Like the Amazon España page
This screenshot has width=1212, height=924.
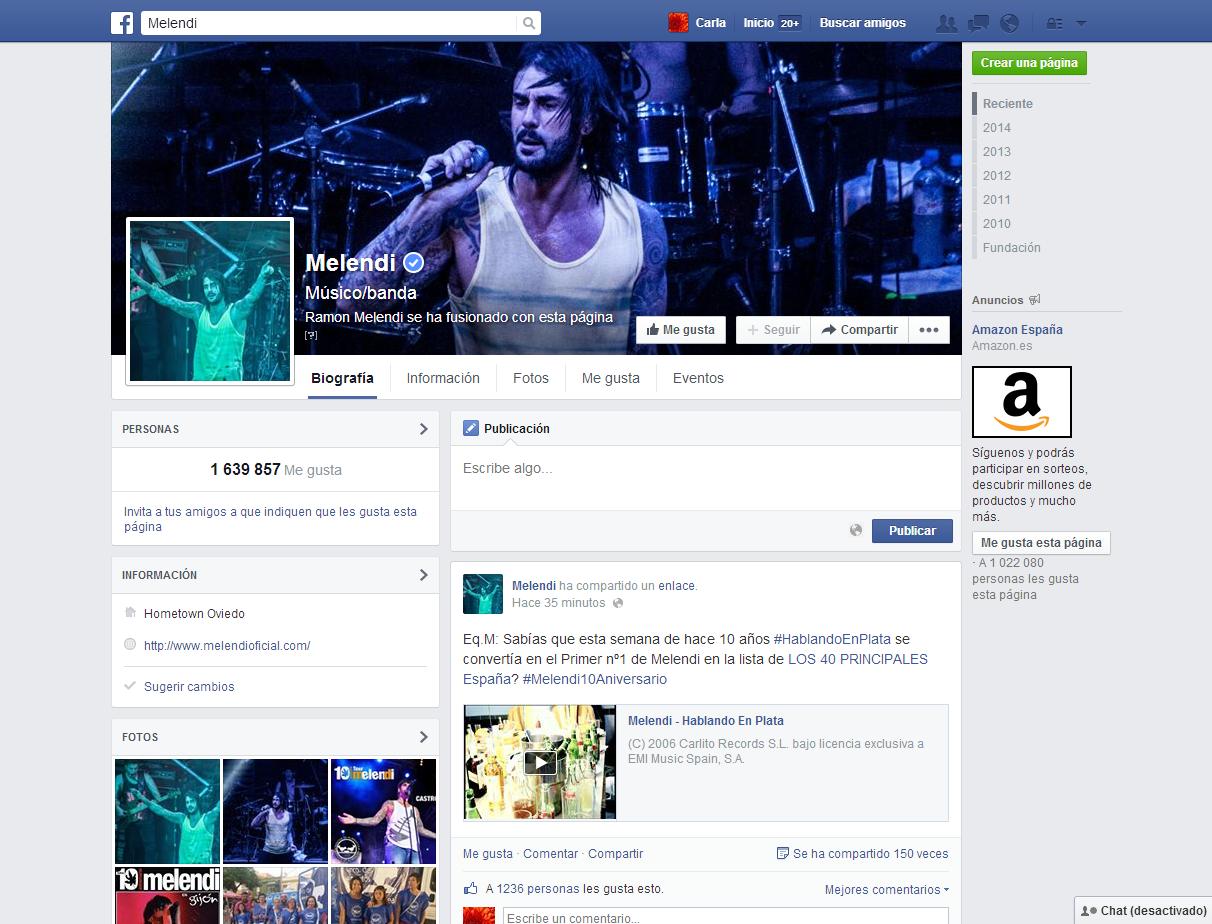pos(1040,543)
